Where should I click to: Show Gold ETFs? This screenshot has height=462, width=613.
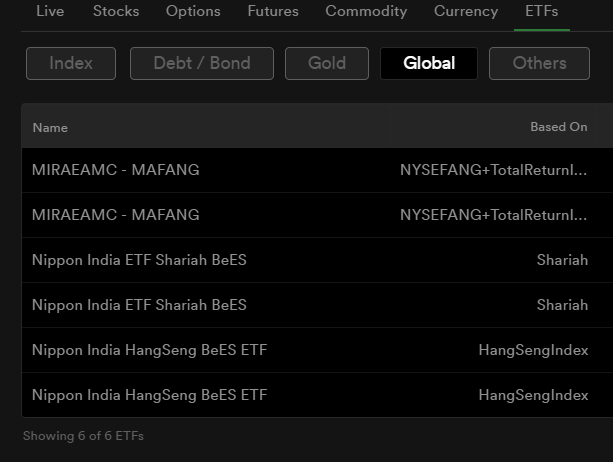pyautogui.click(x=327, y=63)
